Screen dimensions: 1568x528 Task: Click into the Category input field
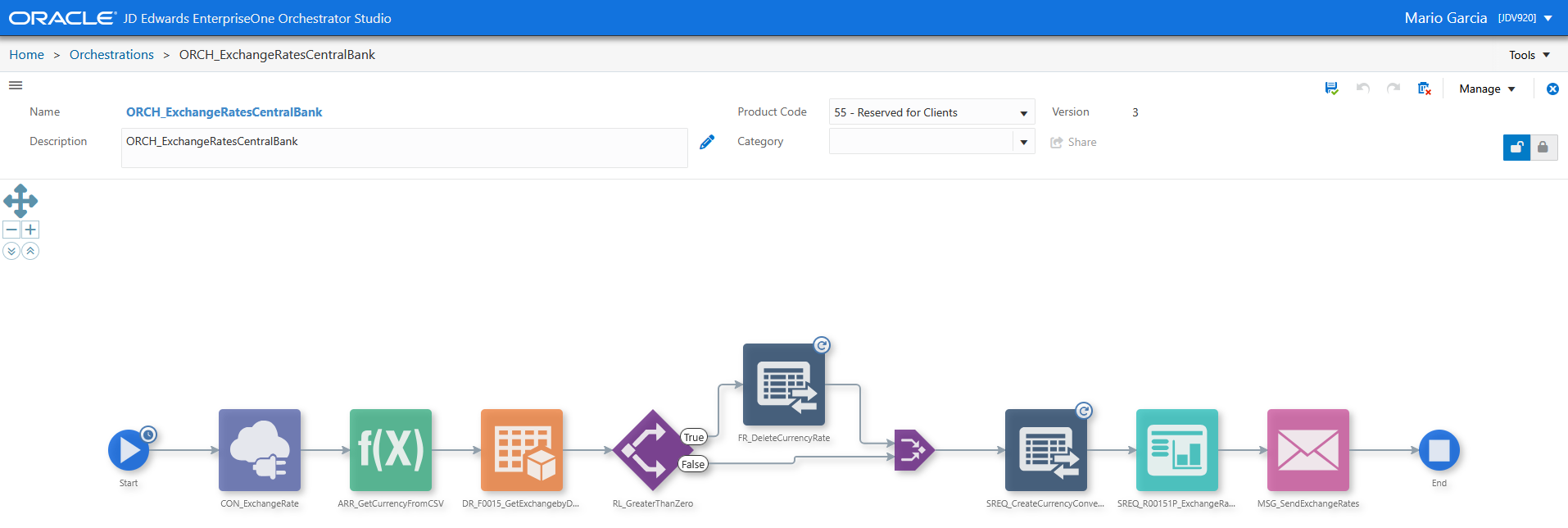tap(921, 142)
